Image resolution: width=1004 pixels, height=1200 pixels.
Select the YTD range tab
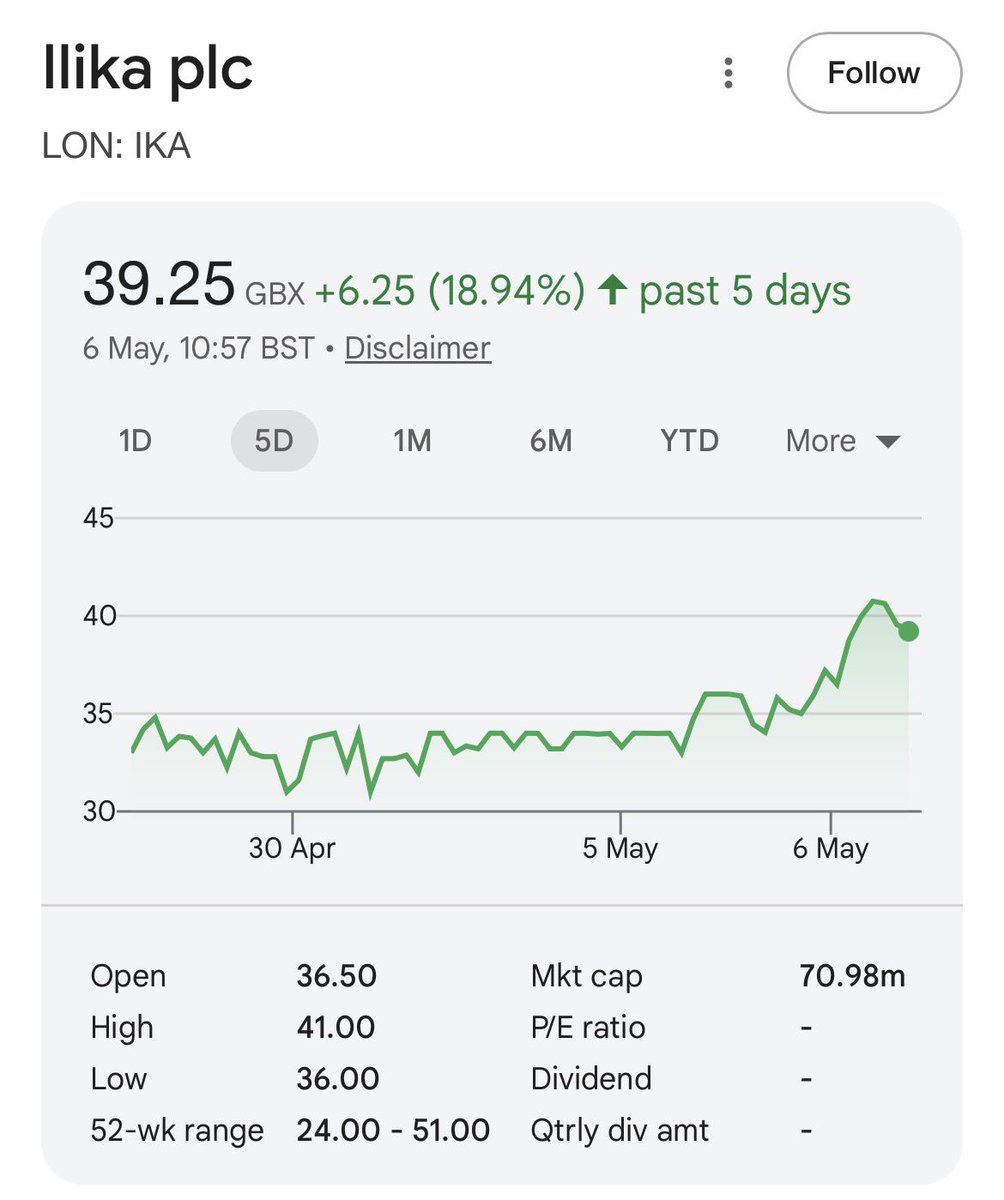tap(690, 441)
